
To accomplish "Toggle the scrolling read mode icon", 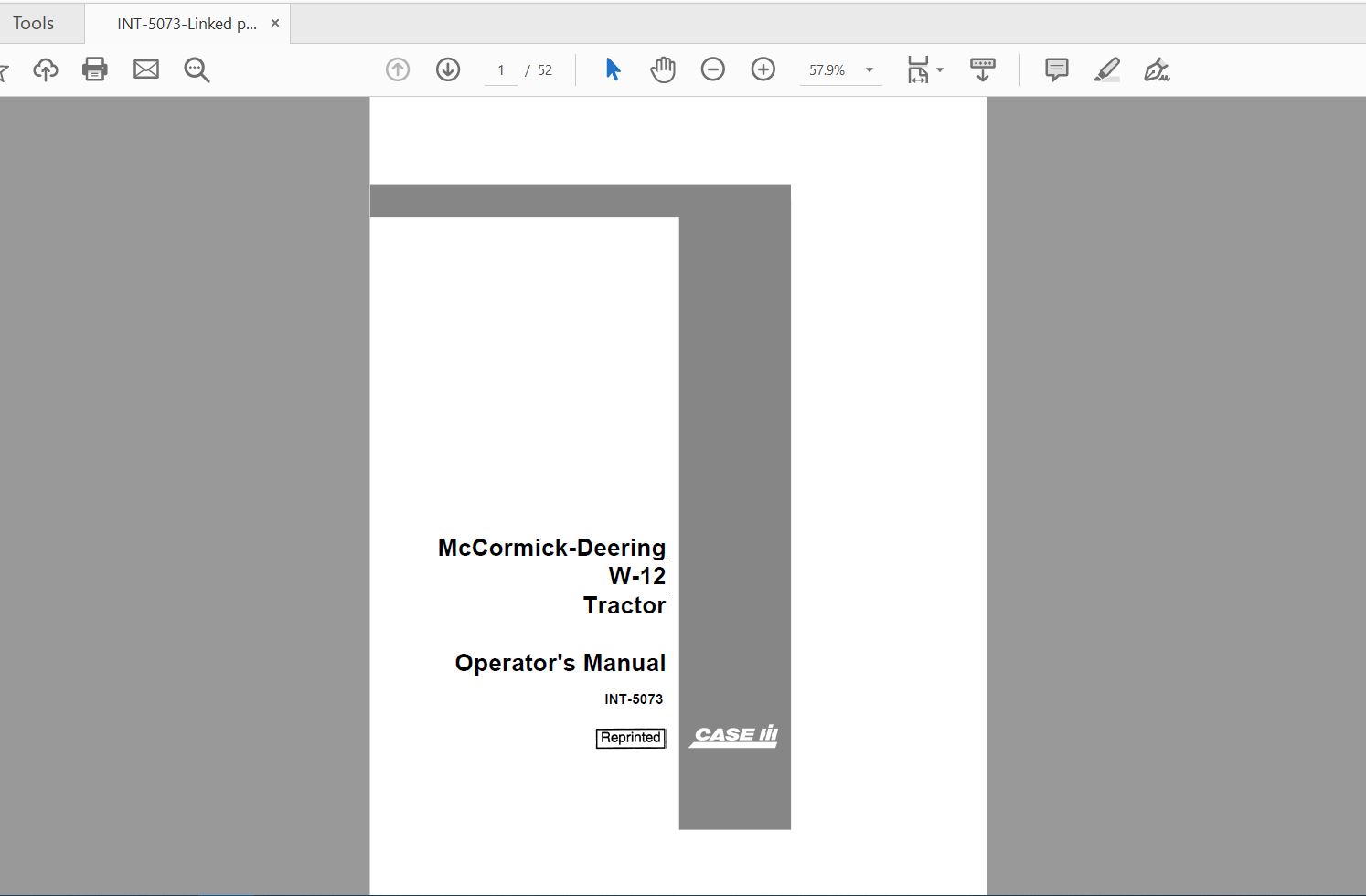I will 983,69.
